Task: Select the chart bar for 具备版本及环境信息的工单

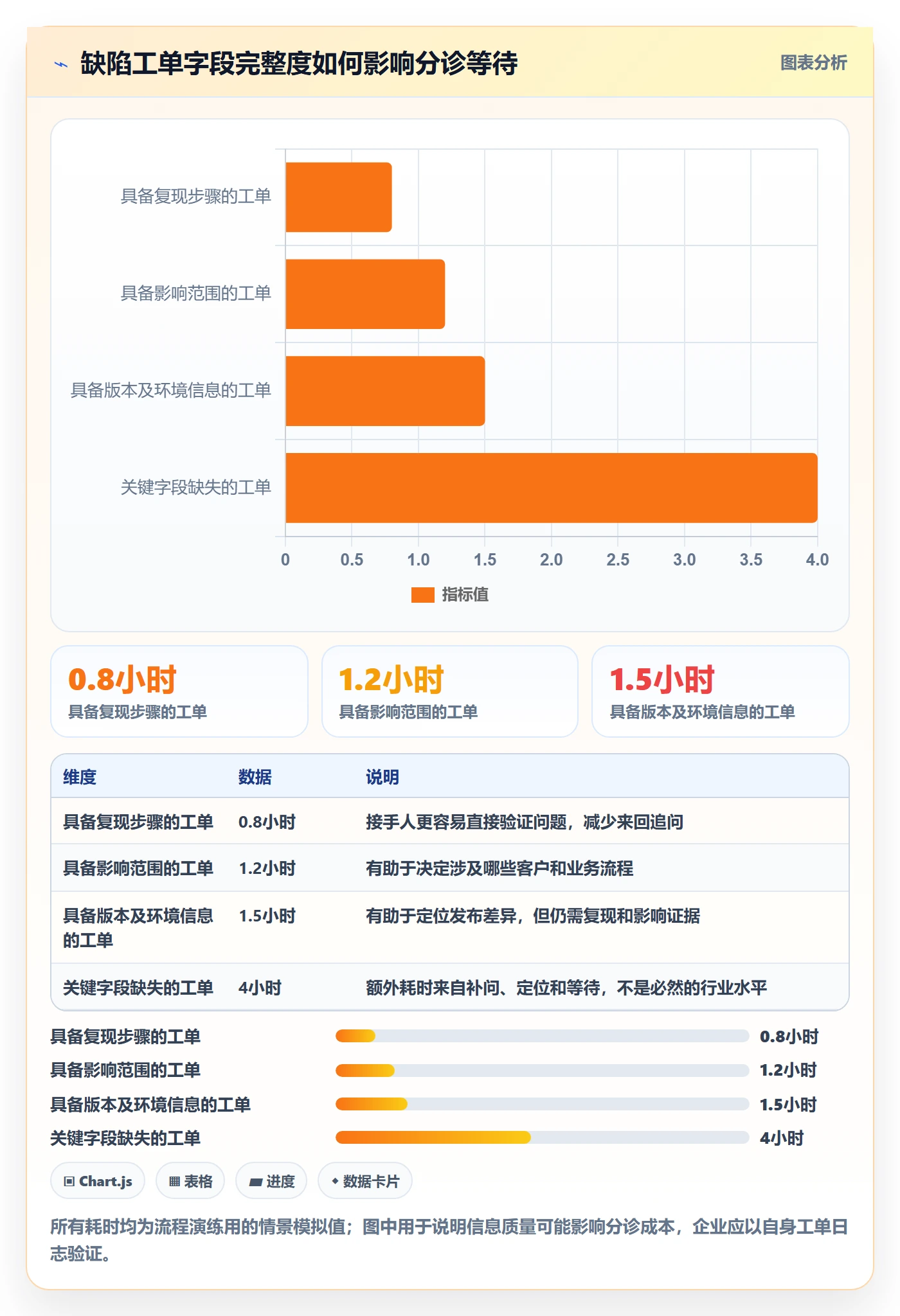Action: pyautogui.click(x=385, y=391)
